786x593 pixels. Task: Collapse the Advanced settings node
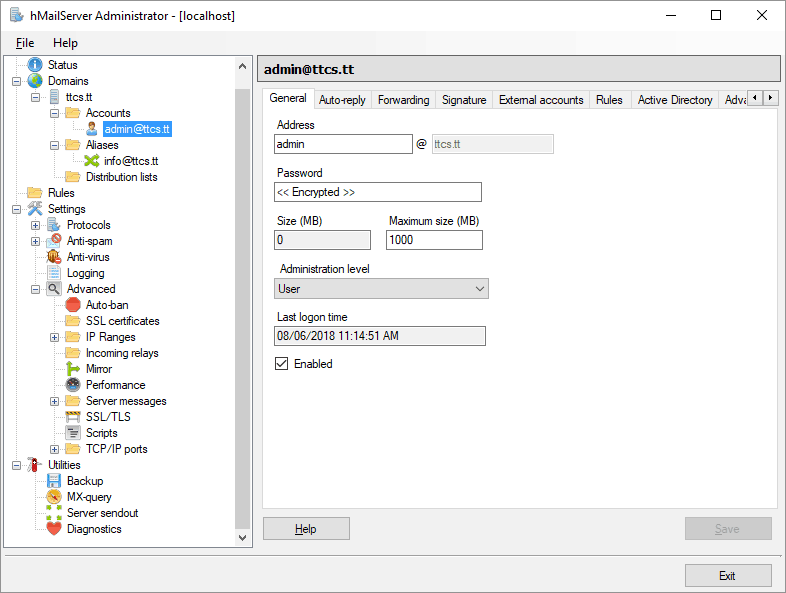click(36, 289)
